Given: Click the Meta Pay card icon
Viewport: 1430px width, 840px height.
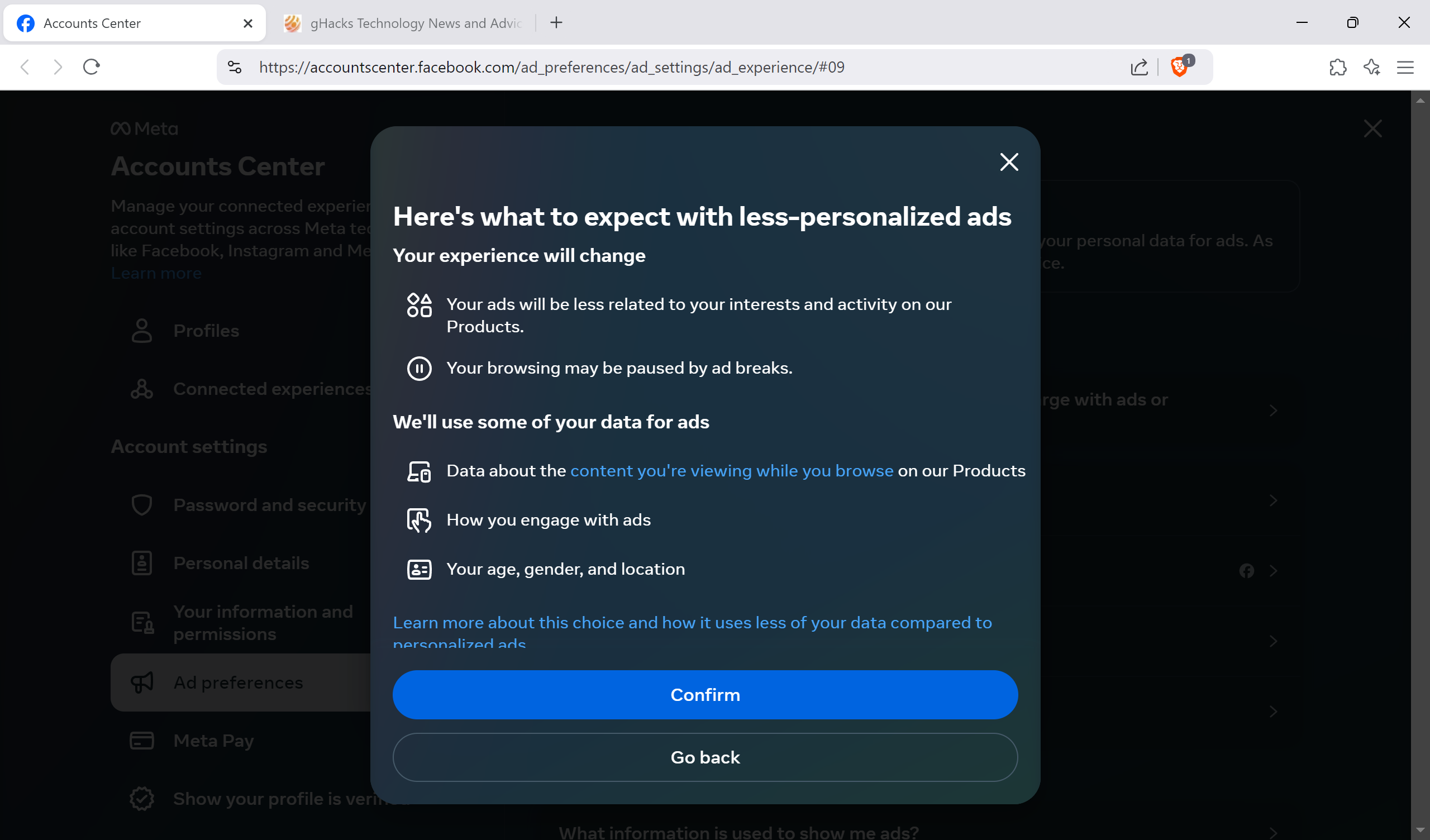Looking at the screenshot, I should [x=142, y=741].
